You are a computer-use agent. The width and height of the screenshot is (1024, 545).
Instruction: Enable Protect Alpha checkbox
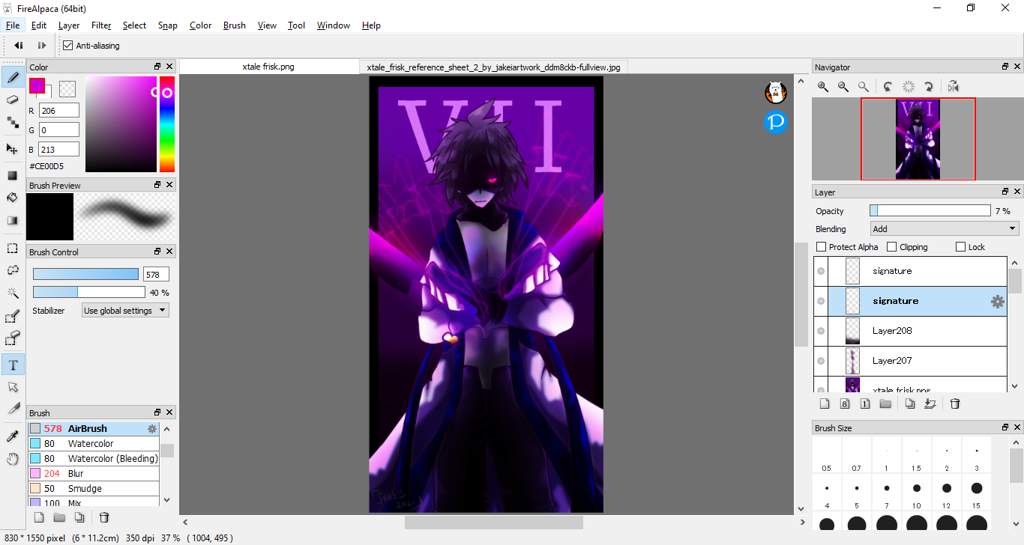click(x=821, y=247)
